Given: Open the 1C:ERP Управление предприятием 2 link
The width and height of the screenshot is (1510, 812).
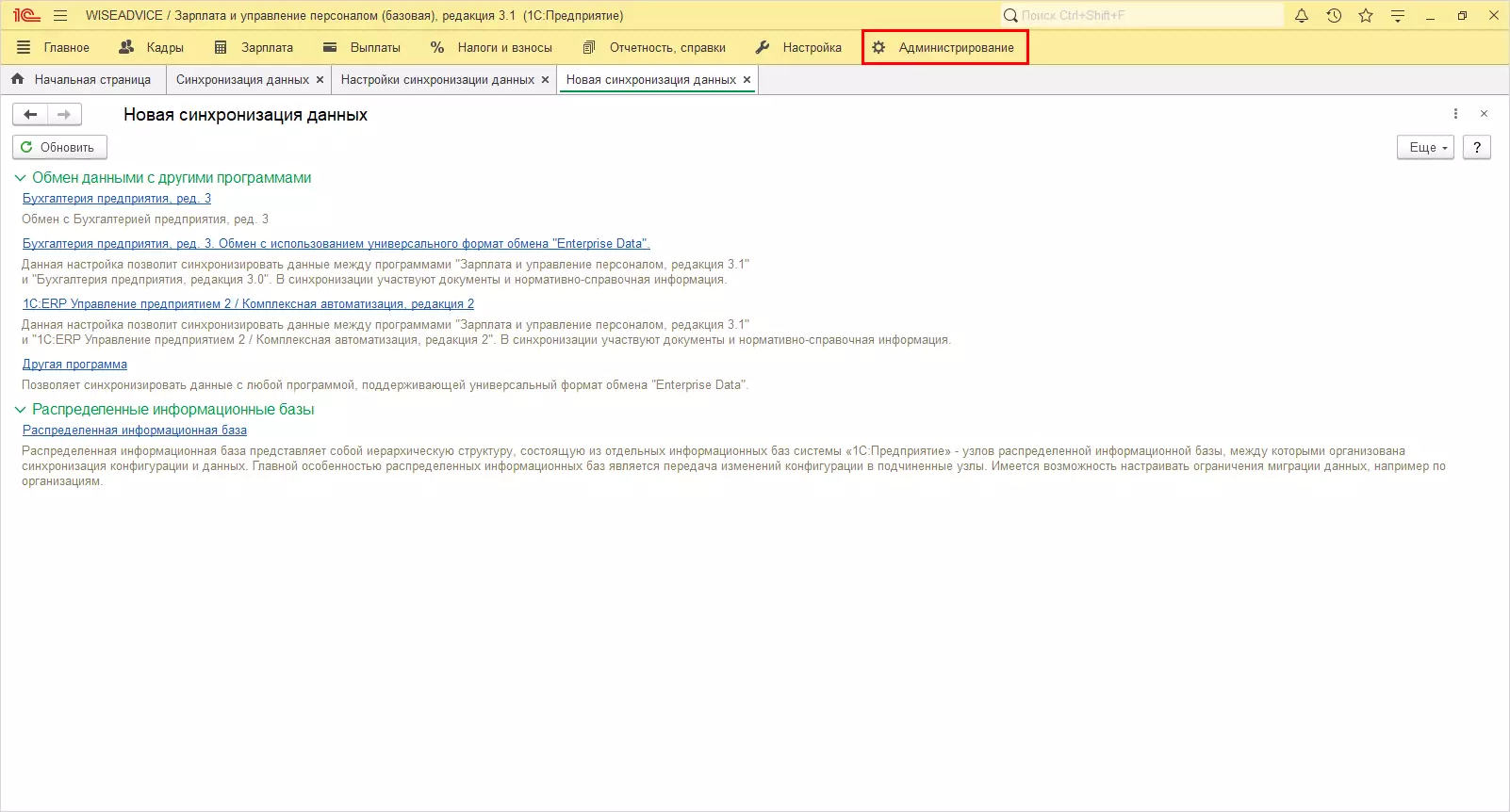Looking at the screenshot, I should (249, 304).
